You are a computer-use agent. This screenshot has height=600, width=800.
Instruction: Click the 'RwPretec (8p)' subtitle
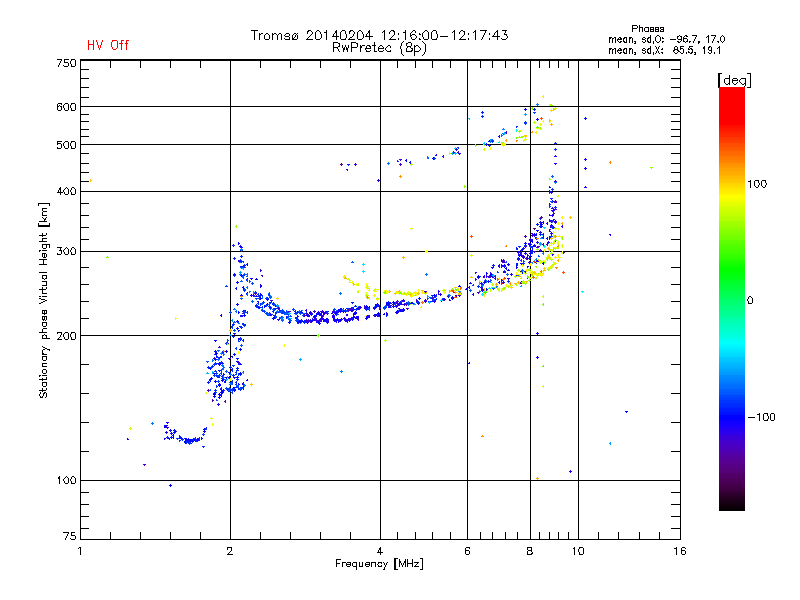click(x=379, y=48)
